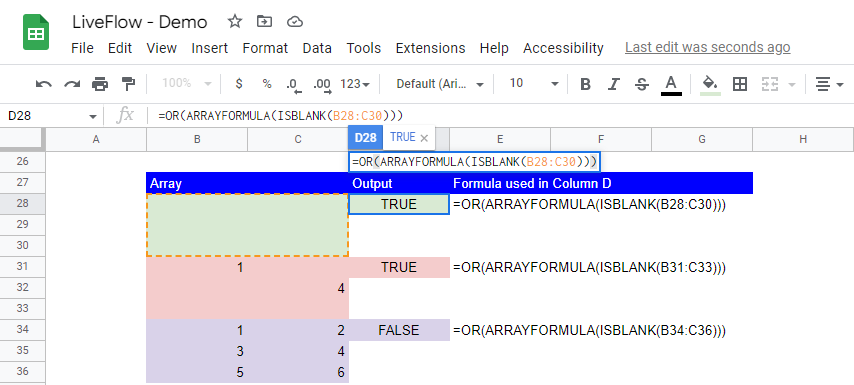
Task: Open the horizontal align dropdown
Action: [x=829, y=84]
